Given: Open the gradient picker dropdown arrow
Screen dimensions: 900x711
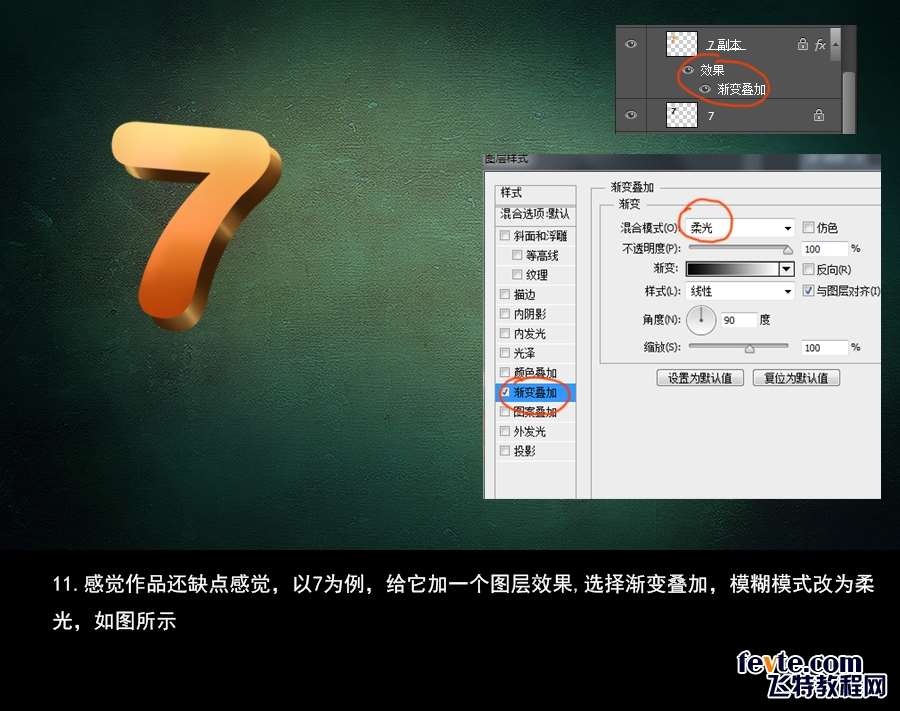Looking at the screenshot, I should 786,270.
